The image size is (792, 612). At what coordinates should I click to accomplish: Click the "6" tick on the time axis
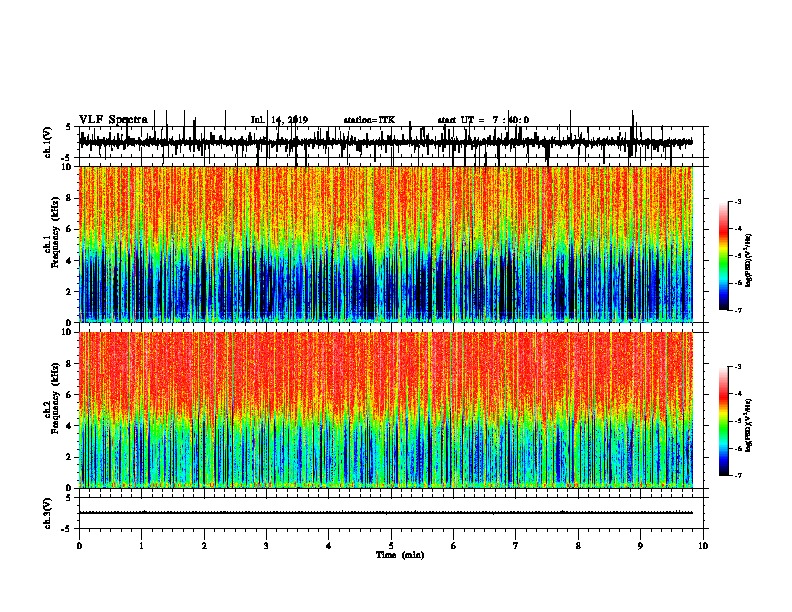(x=454, y=546)
